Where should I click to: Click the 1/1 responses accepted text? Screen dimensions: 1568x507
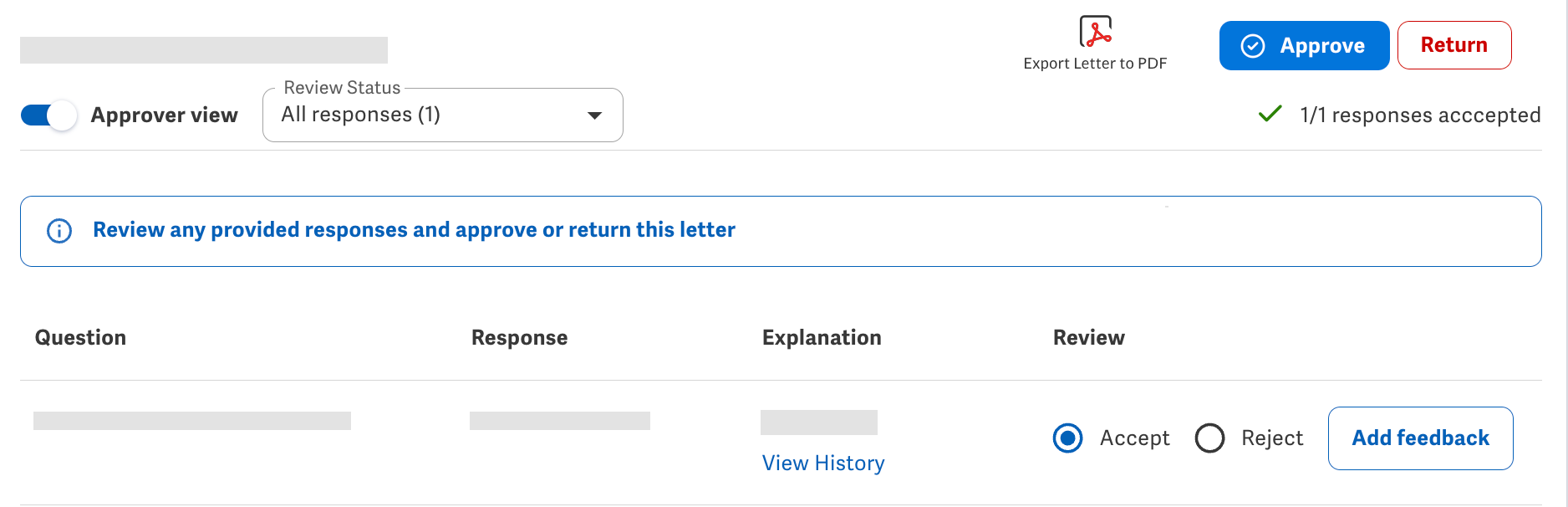(x=1419, y=115)
